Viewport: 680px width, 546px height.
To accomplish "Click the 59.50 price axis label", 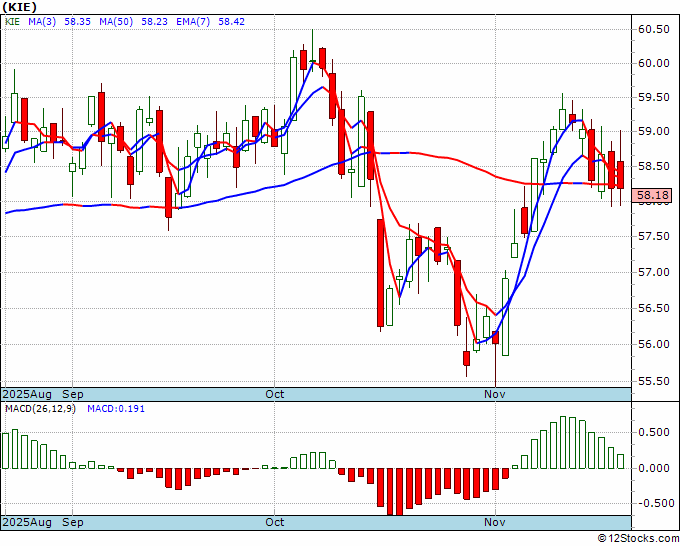I will [654, 97].
